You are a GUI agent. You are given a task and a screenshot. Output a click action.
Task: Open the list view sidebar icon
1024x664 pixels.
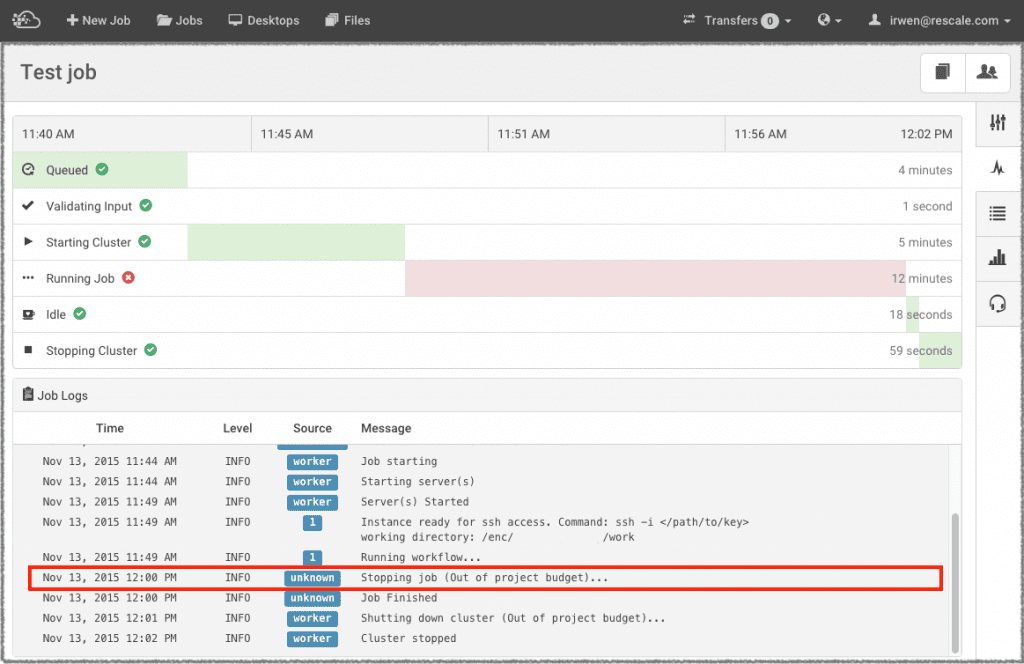click(997, 213)
